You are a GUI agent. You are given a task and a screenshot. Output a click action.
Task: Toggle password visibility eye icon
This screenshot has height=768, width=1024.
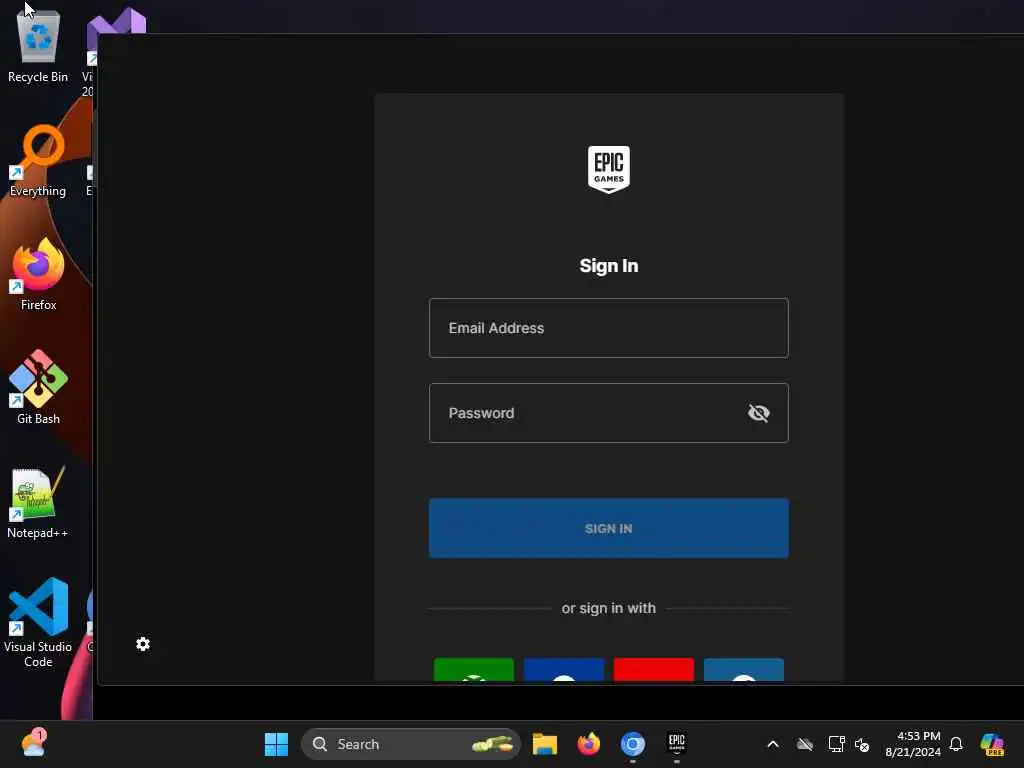coord(758,413)
